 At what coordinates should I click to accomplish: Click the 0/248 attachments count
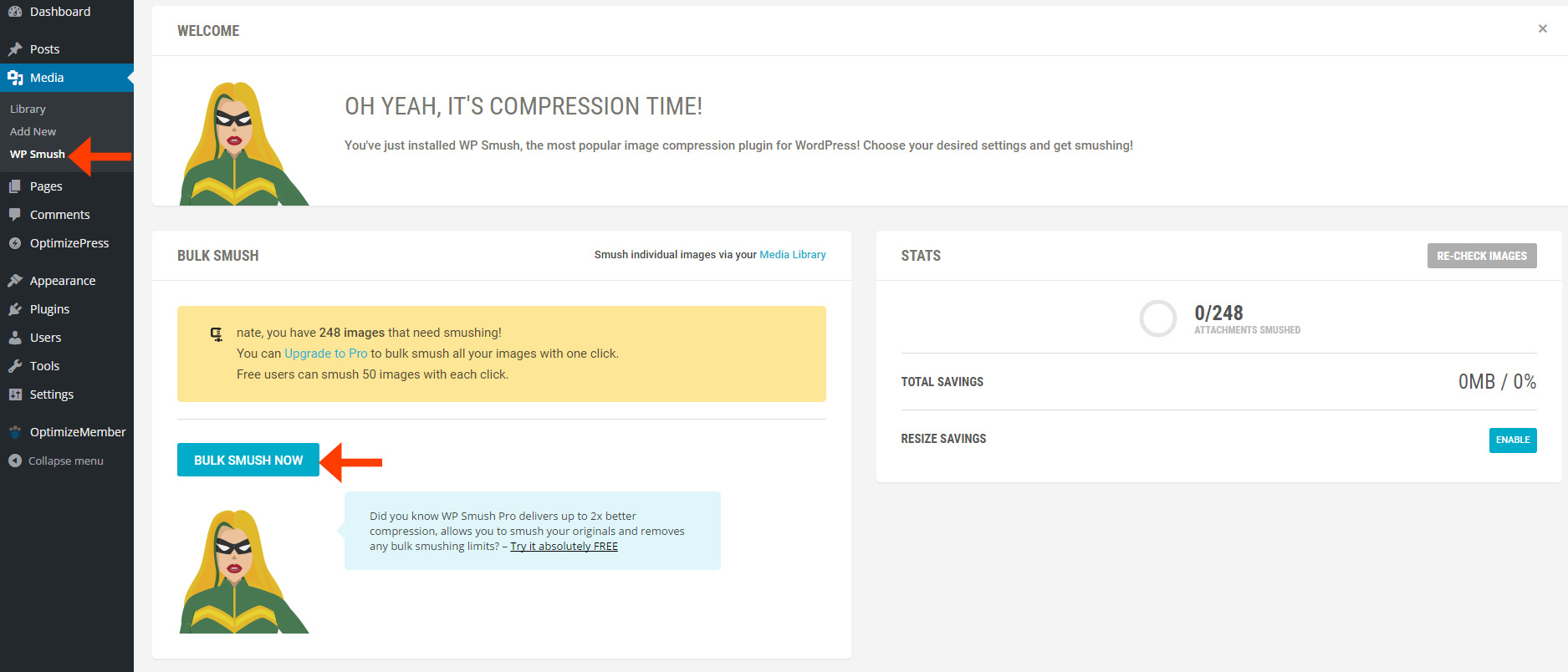click(x=1218, y=313)
